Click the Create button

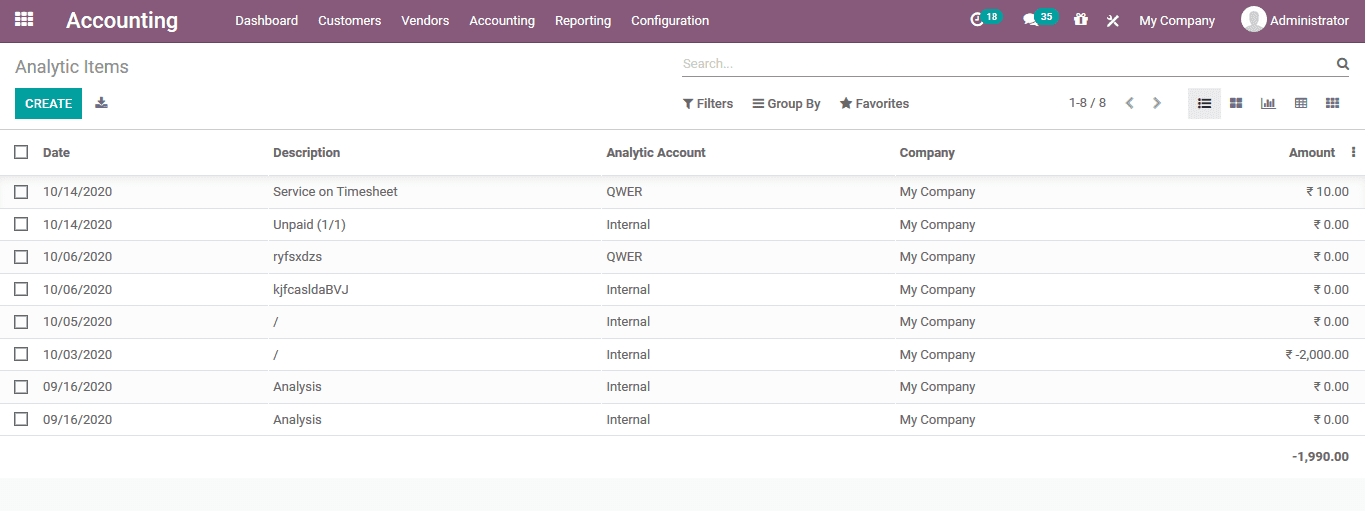(x=48, y=104)
